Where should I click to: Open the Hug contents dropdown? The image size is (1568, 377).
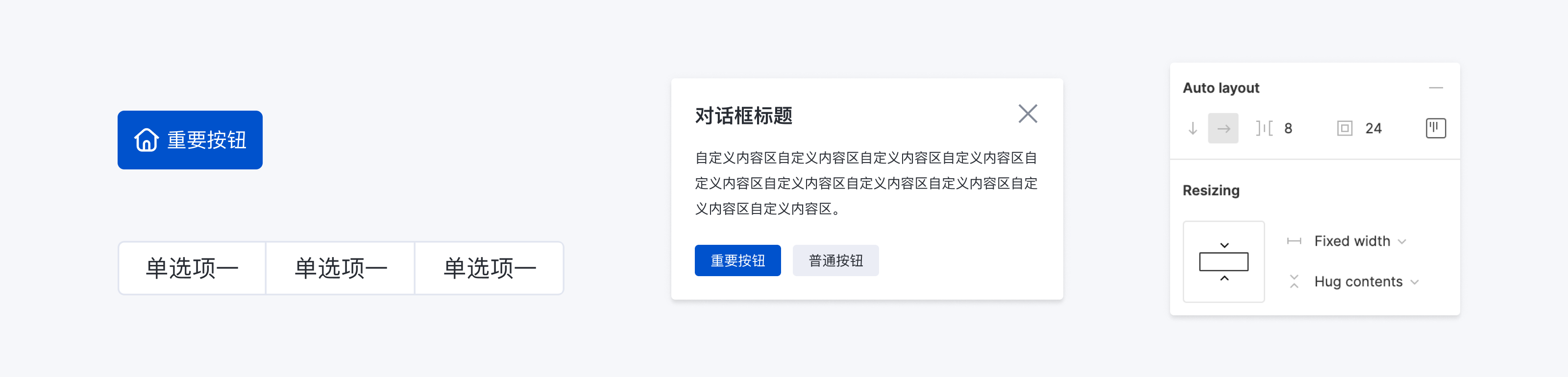pos(1366,282)
